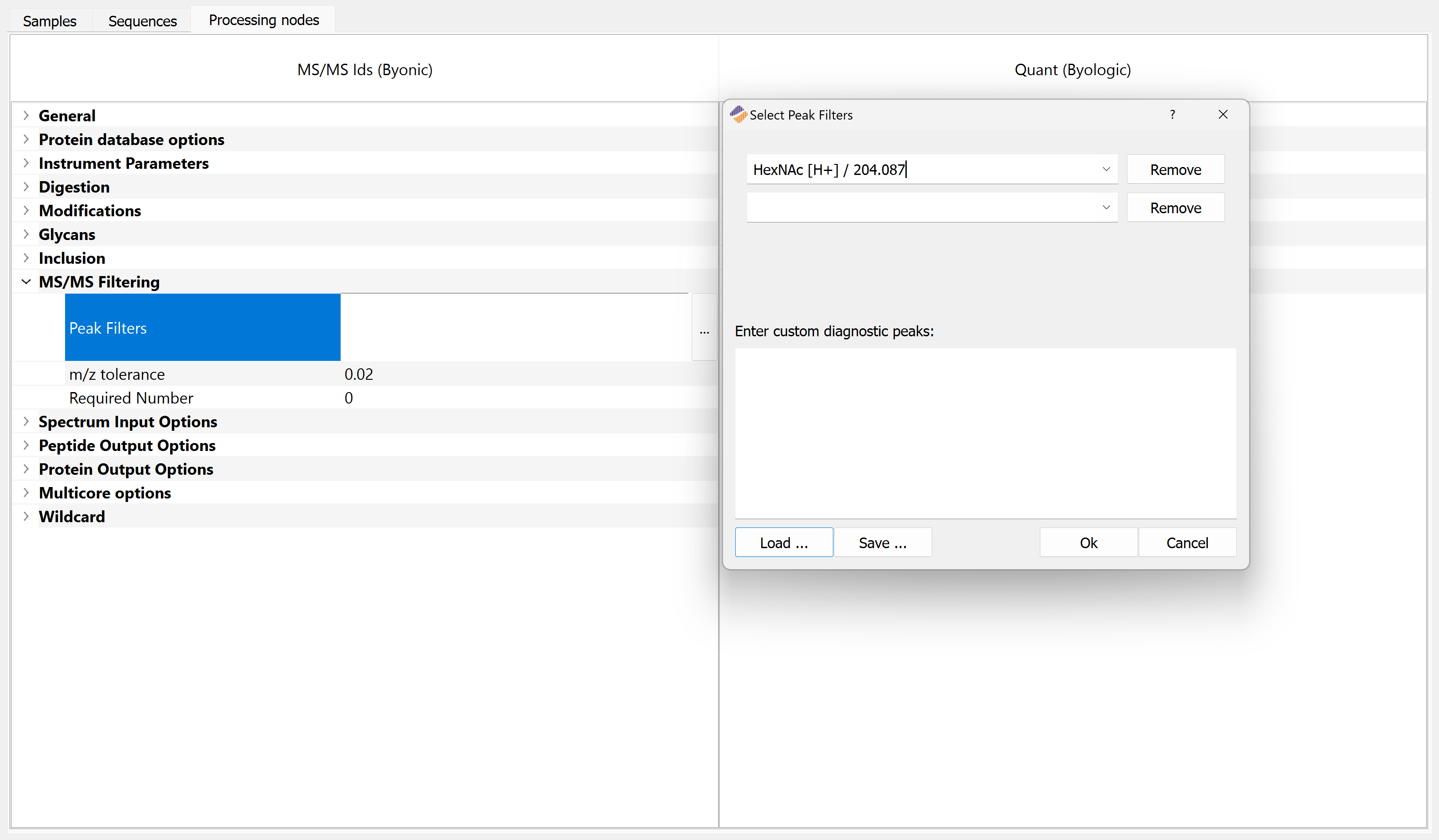Click the Wildcard label
Screen dimensions: 1439x840
coord(72,516)
